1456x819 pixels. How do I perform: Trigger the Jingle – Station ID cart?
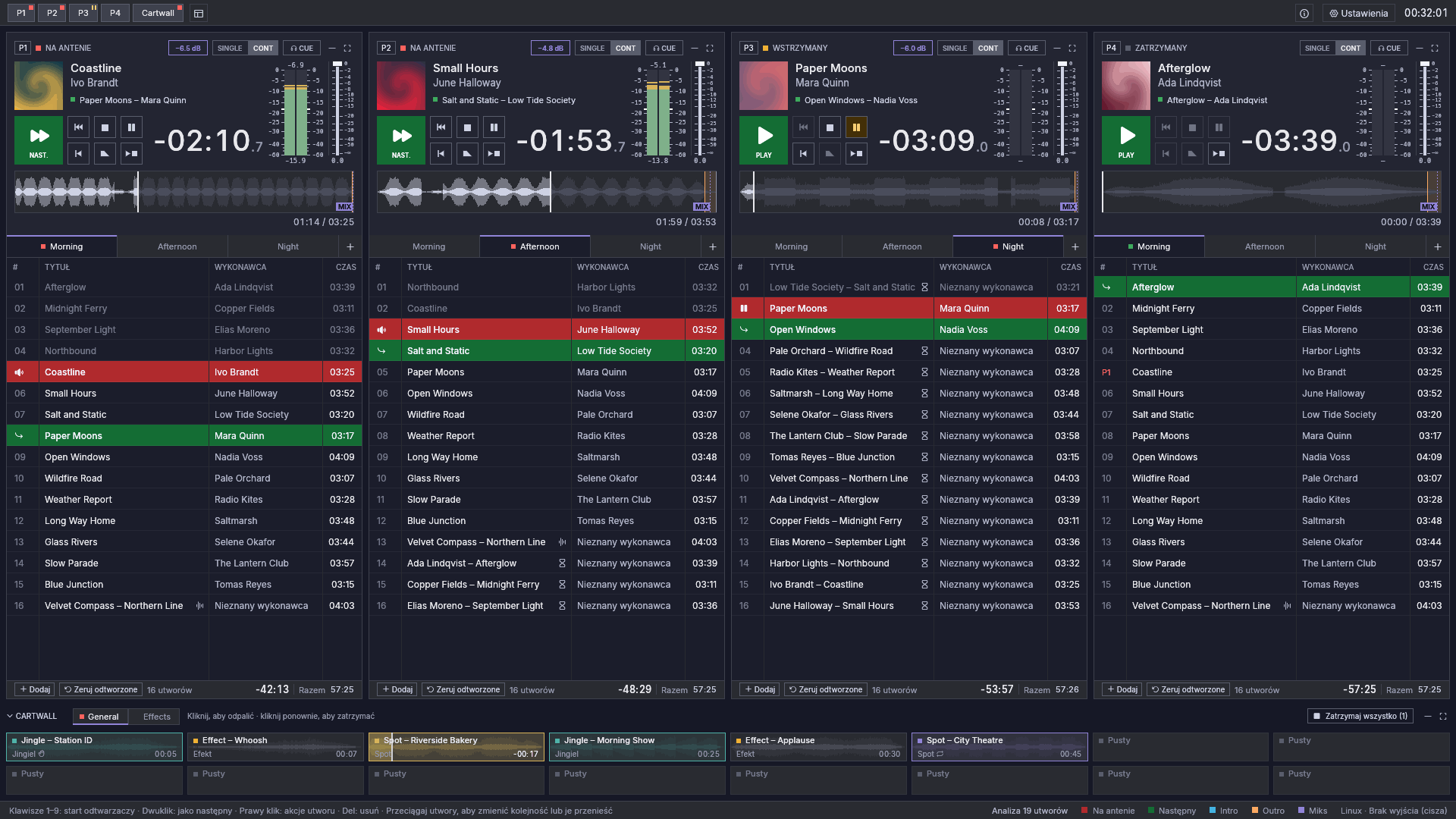(x=95, y=746)
